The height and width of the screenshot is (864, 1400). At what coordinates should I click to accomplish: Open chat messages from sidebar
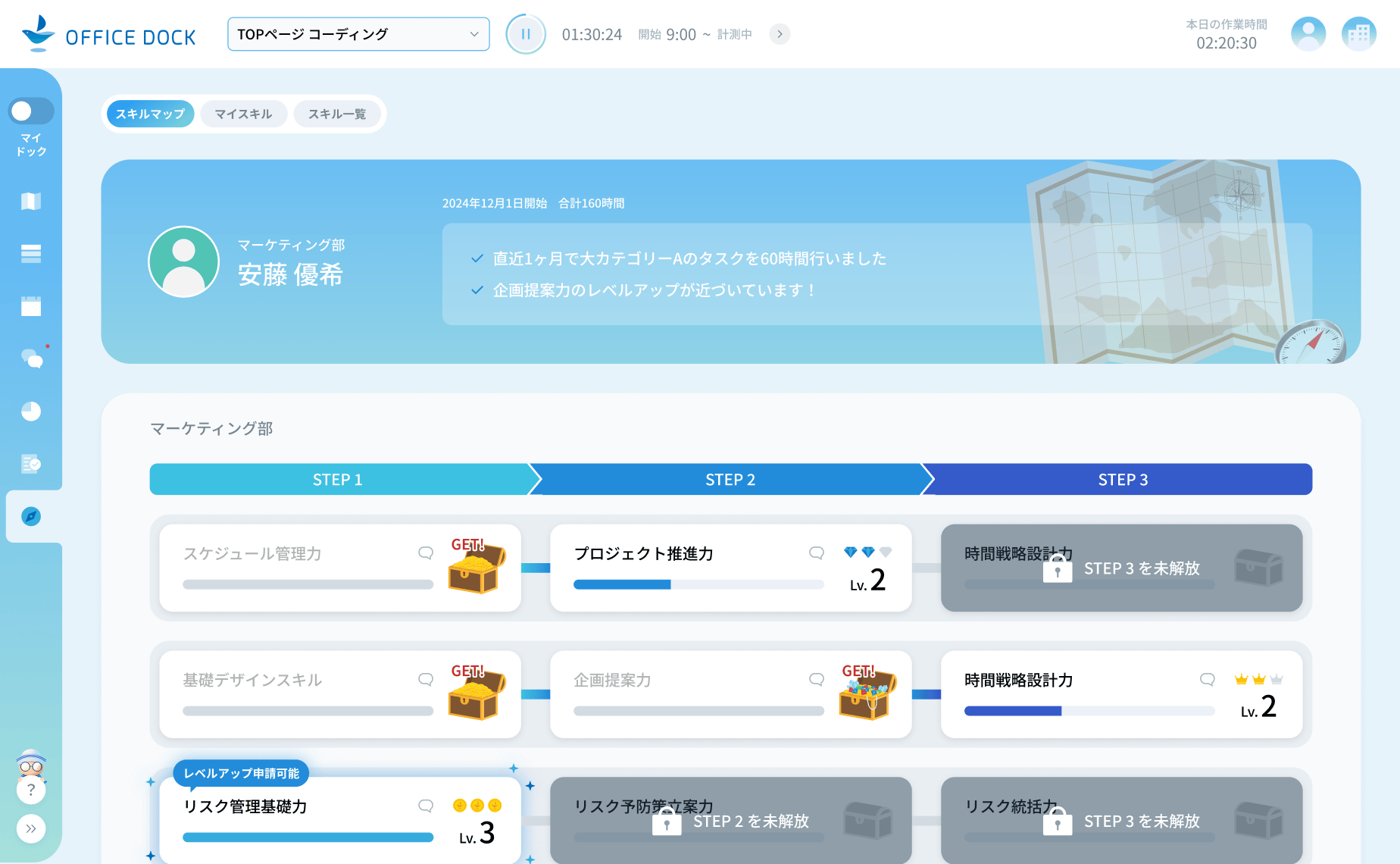(x=31, y=358)
